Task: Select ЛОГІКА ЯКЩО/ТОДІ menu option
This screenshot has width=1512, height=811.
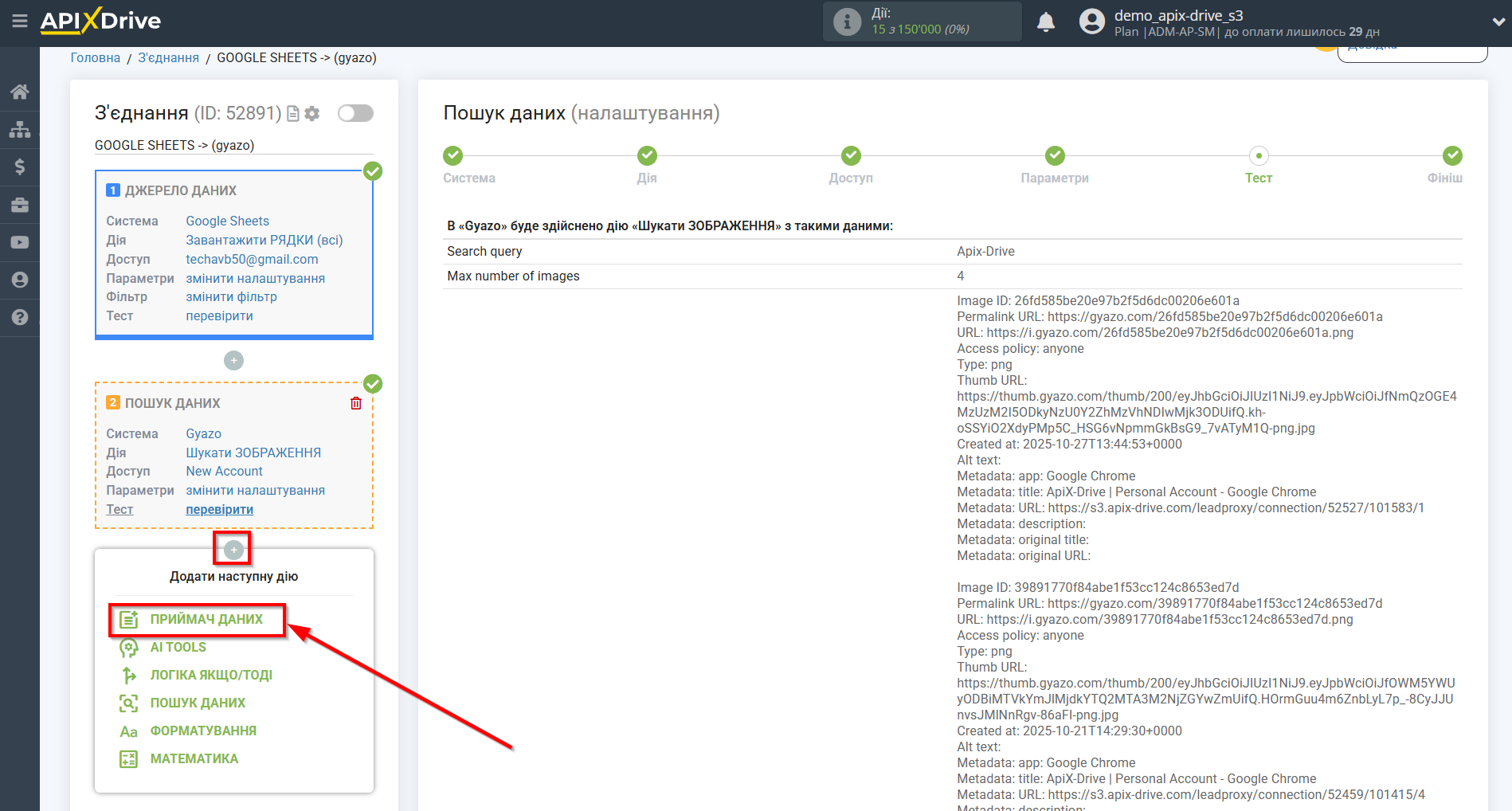Action: point(211,675)
